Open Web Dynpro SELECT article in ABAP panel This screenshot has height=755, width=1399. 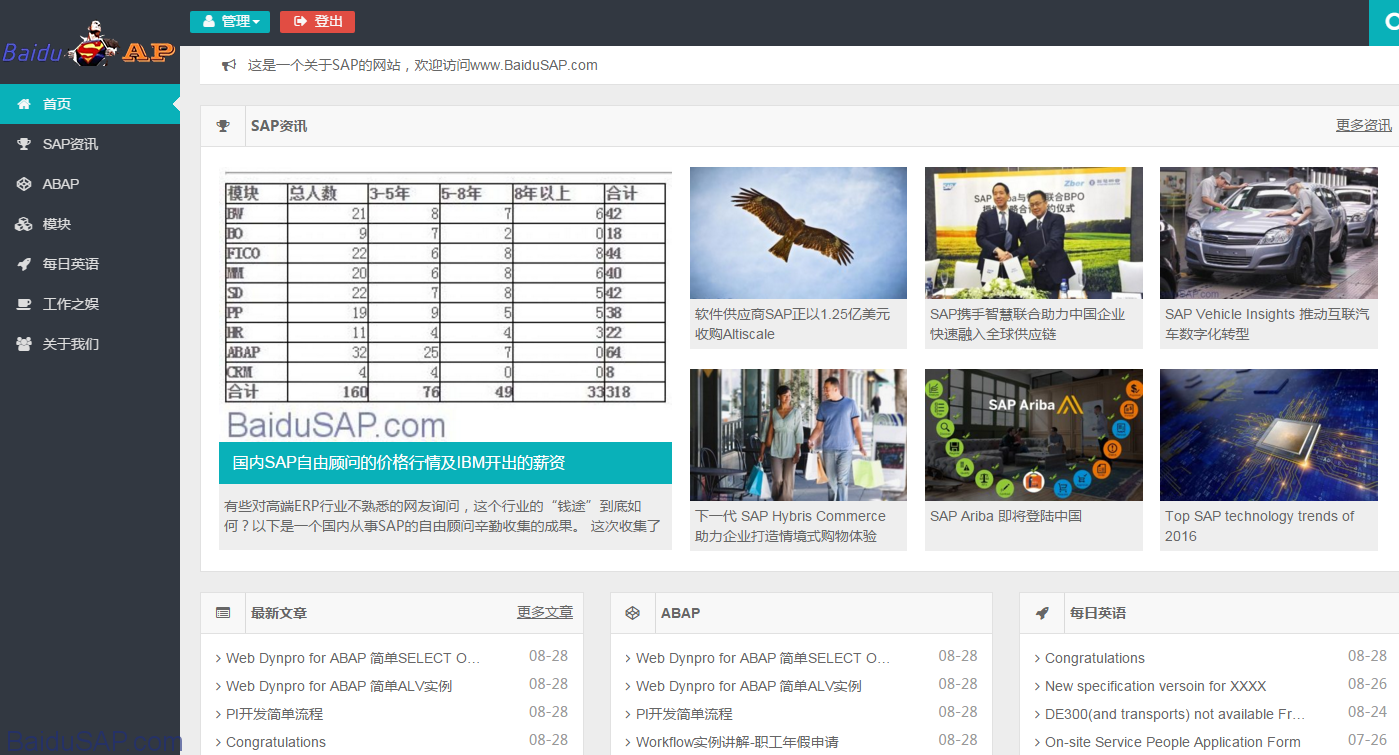[763, 658]
